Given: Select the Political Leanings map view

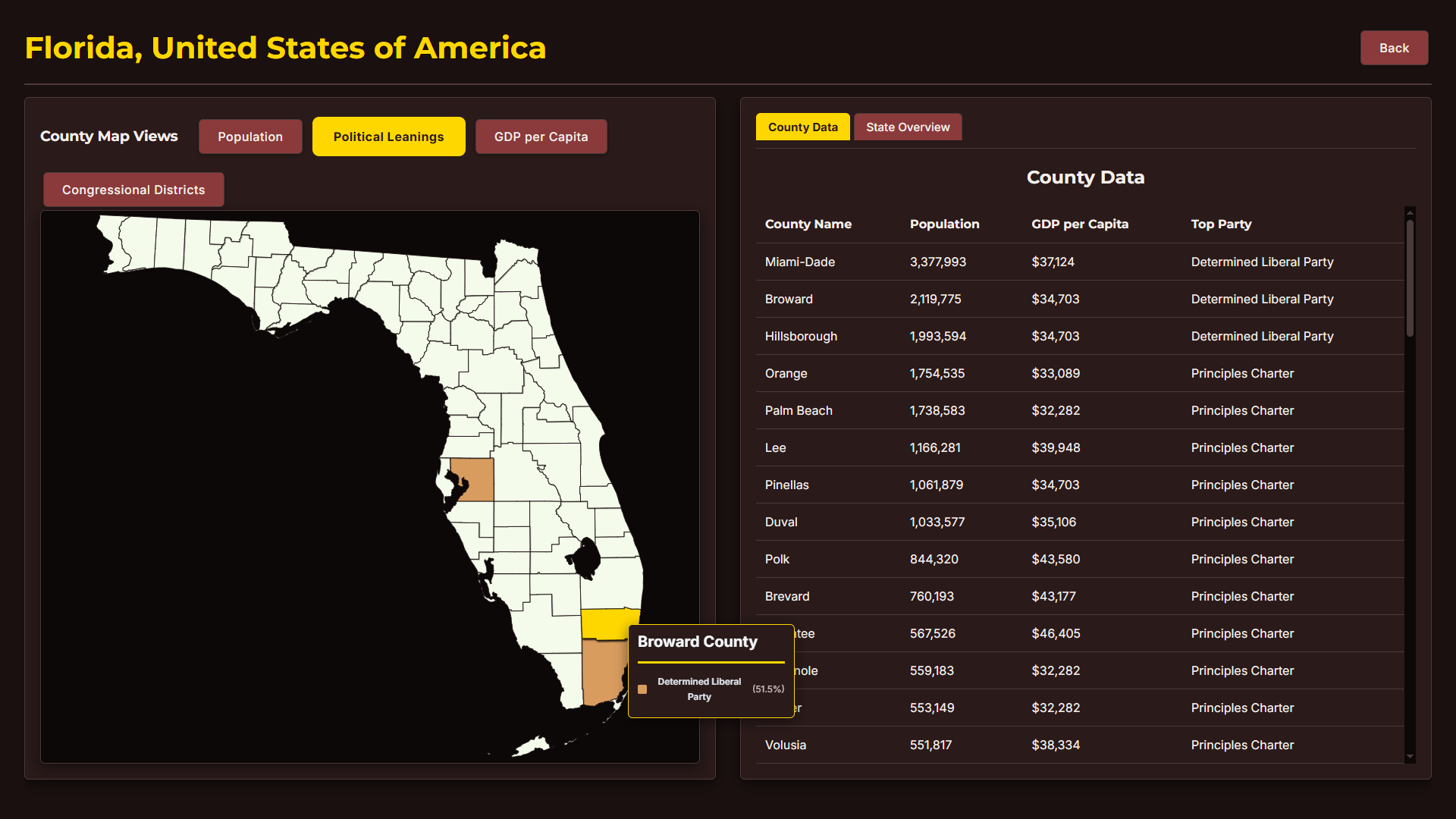Looking at the screenshot, I should point(388,136).
